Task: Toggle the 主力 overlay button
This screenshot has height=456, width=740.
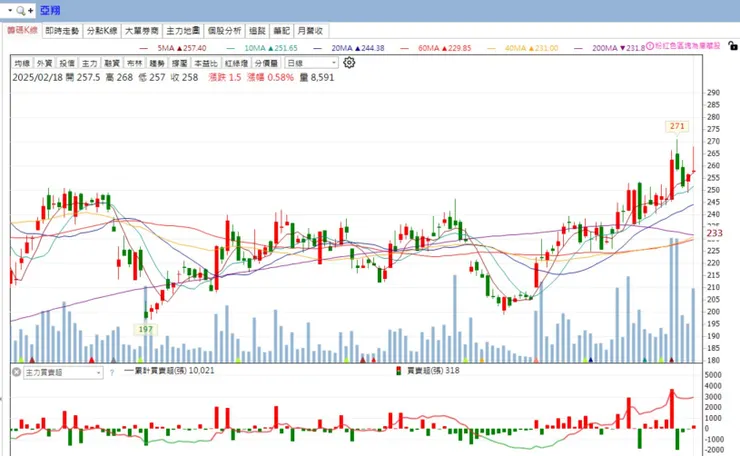Action: click(89, 63)
